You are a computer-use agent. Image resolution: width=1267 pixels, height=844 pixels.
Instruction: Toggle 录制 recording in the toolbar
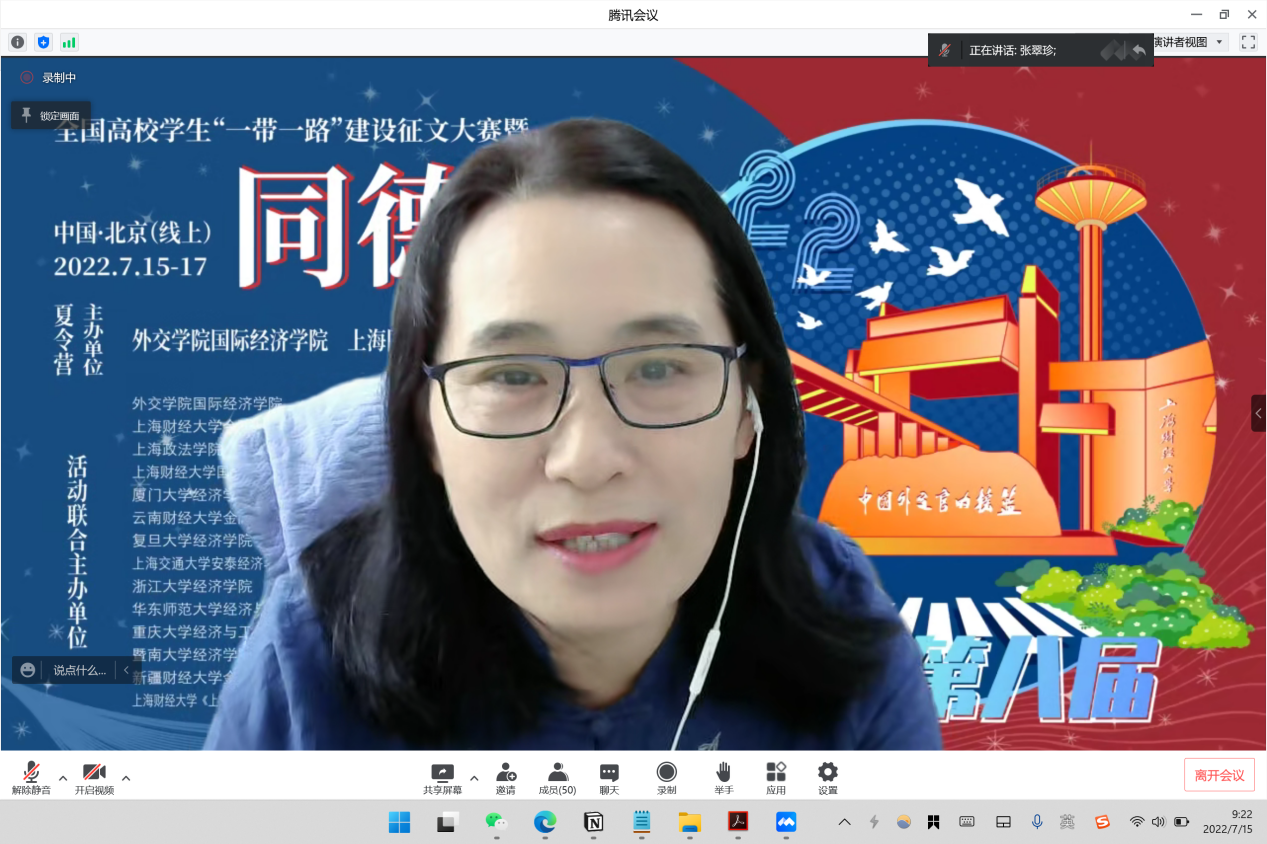(x=666, y=777)
